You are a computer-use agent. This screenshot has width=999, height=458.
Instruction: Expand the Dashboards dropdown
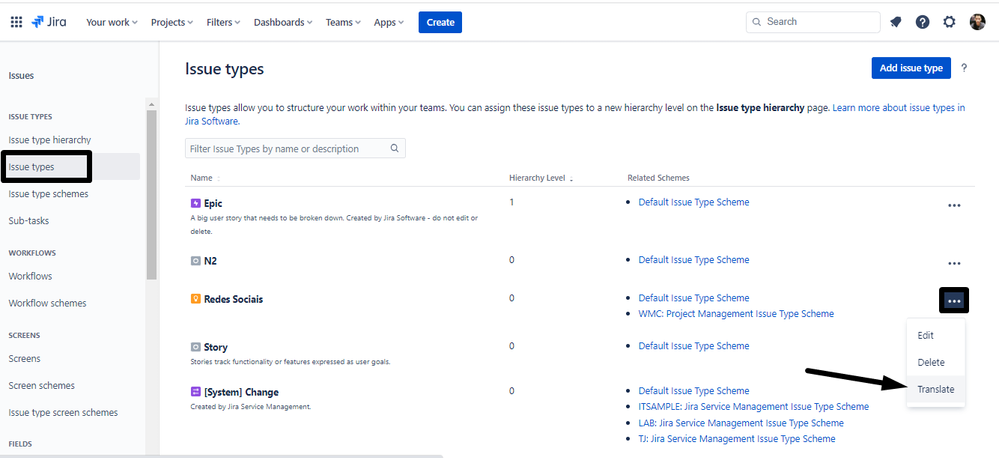(x=282, y=22)
